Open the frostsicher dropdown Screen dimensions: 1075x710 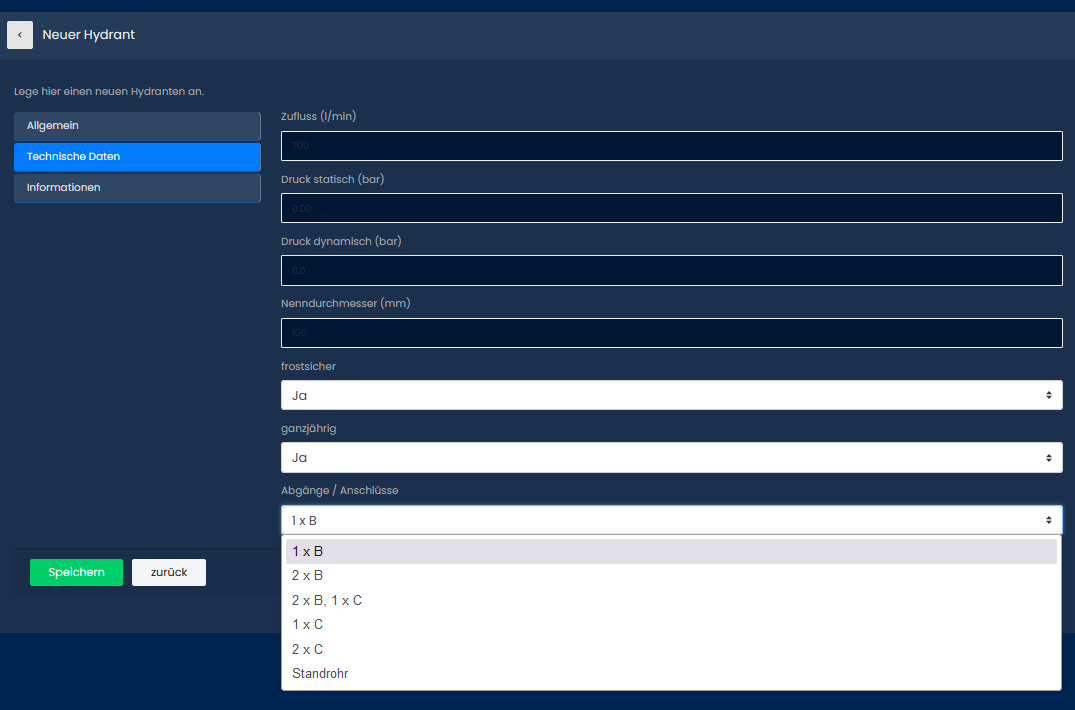[672, 395]
